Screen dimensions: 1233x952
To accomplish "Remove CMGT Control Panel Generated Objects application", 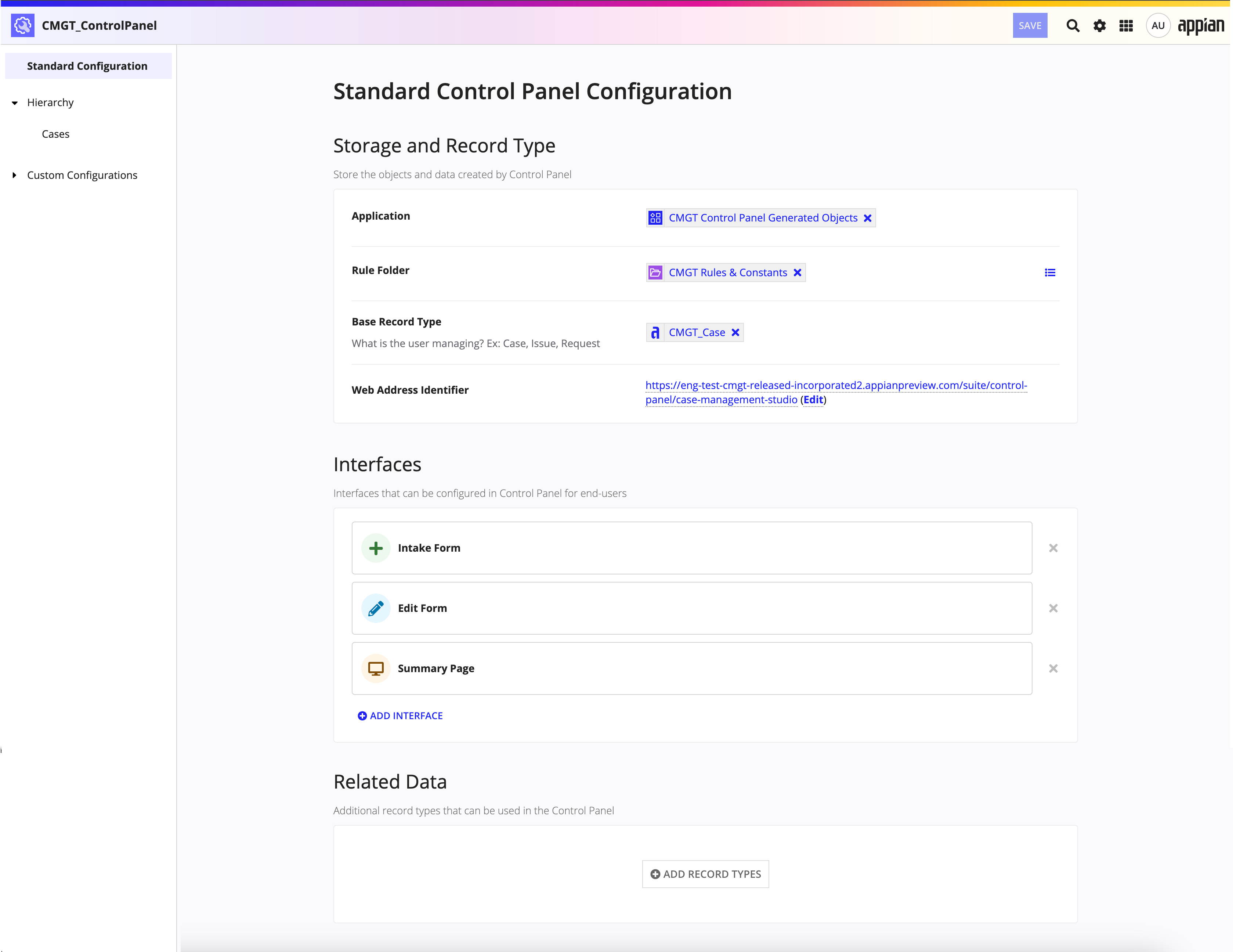I will 868,218.
